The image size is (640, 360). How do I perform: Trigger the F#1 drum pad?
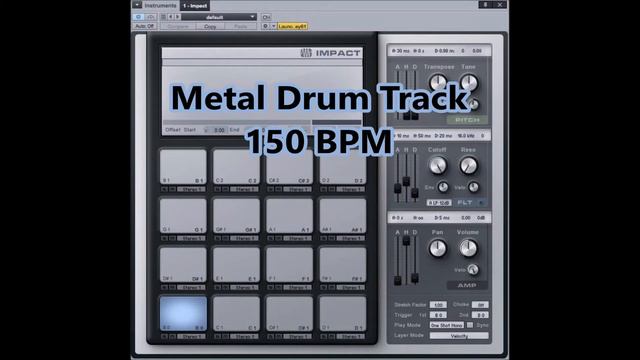[x=343, y=264]
